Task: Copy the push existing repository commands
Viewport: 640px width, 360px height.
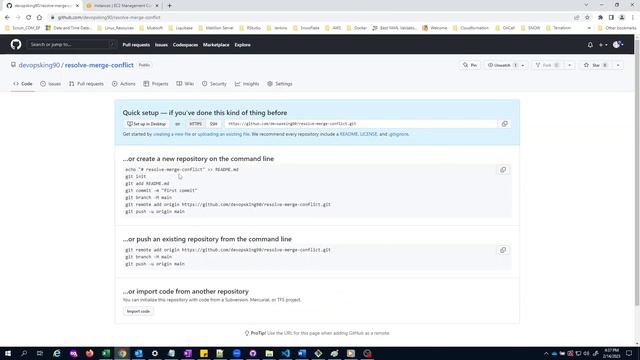Action: point(503,250)
